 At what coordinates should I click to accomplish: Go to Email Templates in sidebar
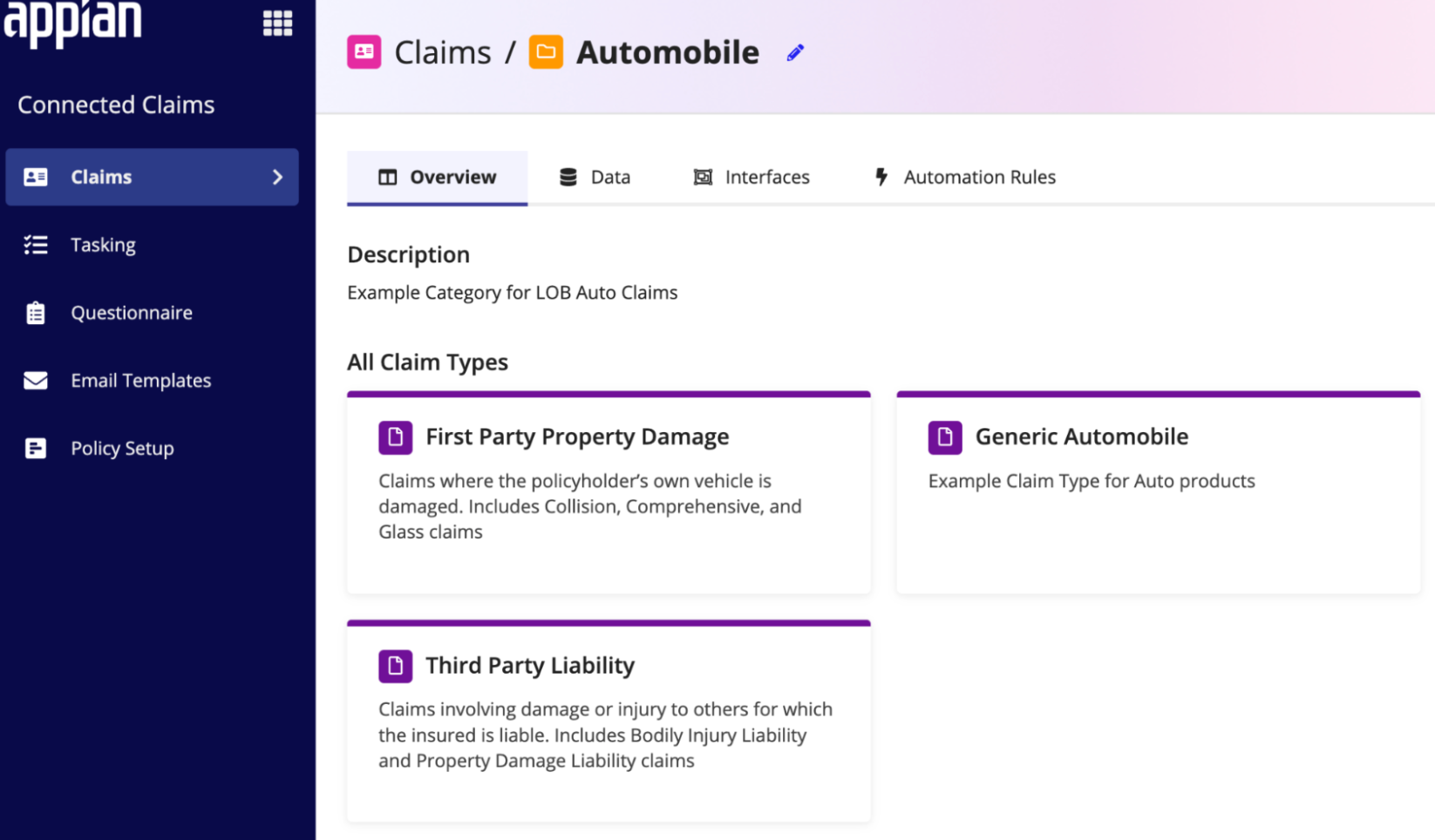[152, 381]
